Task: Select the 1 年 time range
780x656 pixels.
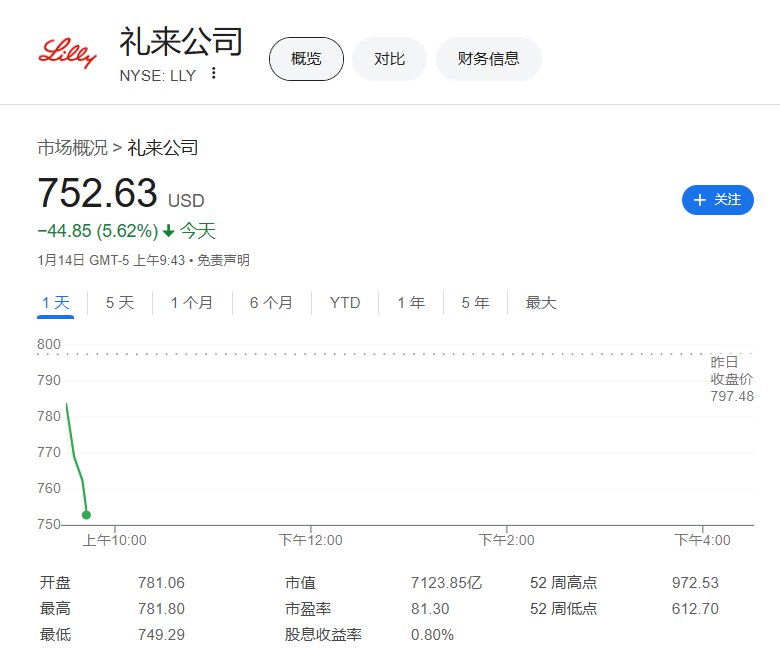Action: pos(411,303)
